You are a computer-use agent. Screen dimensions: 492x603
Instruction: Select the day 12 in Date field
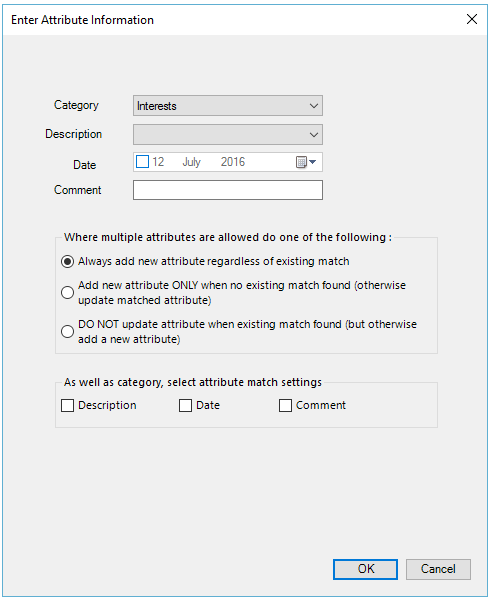click(x=158, y=162)
